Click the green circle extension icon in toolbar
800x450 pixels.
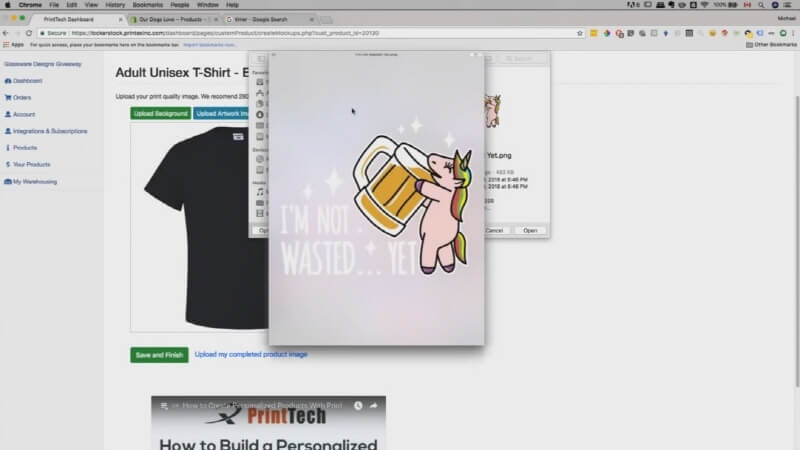(783, 33)
